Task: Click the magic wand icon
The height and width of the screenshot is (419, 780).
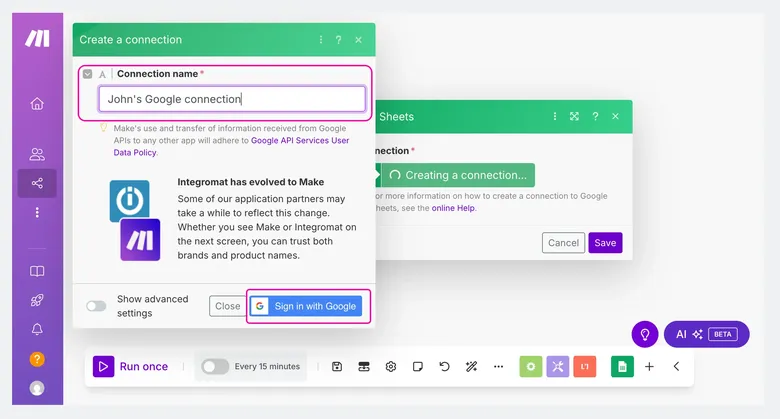Action: [471, 367]
